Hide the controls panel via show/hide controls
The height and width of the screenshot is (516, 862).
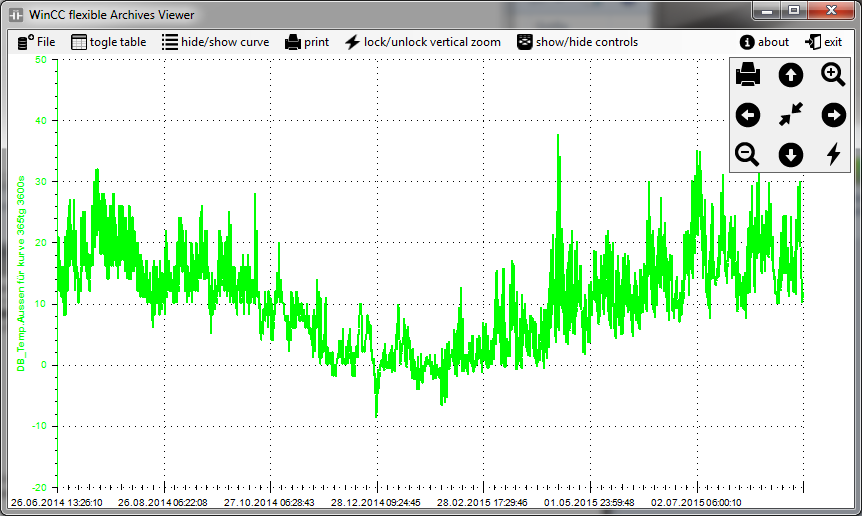577,42
